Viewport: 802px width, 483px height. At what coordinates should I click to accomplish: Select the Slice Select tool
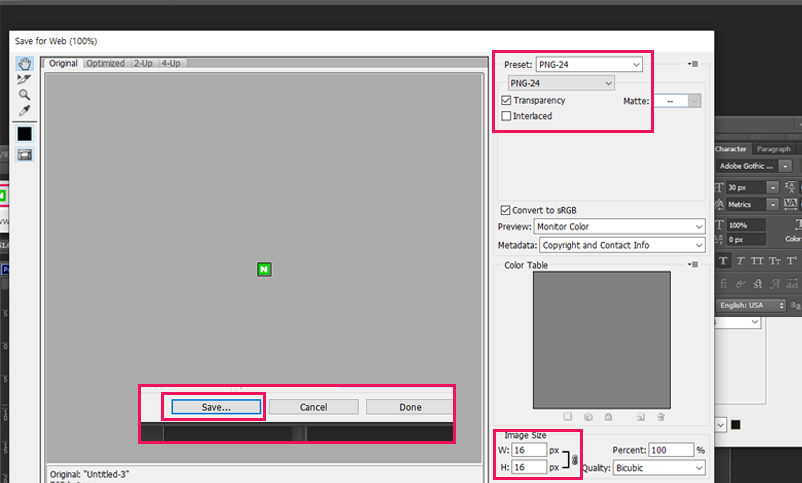[x=24, y=79]
